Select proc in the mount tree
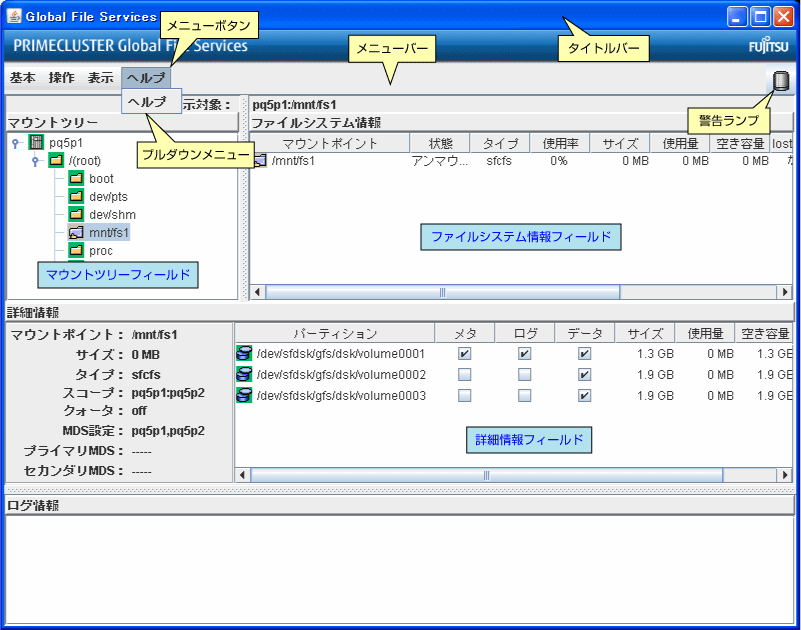Image resolution: width=801 pixels, height=630 pixels. click(101, 251)
